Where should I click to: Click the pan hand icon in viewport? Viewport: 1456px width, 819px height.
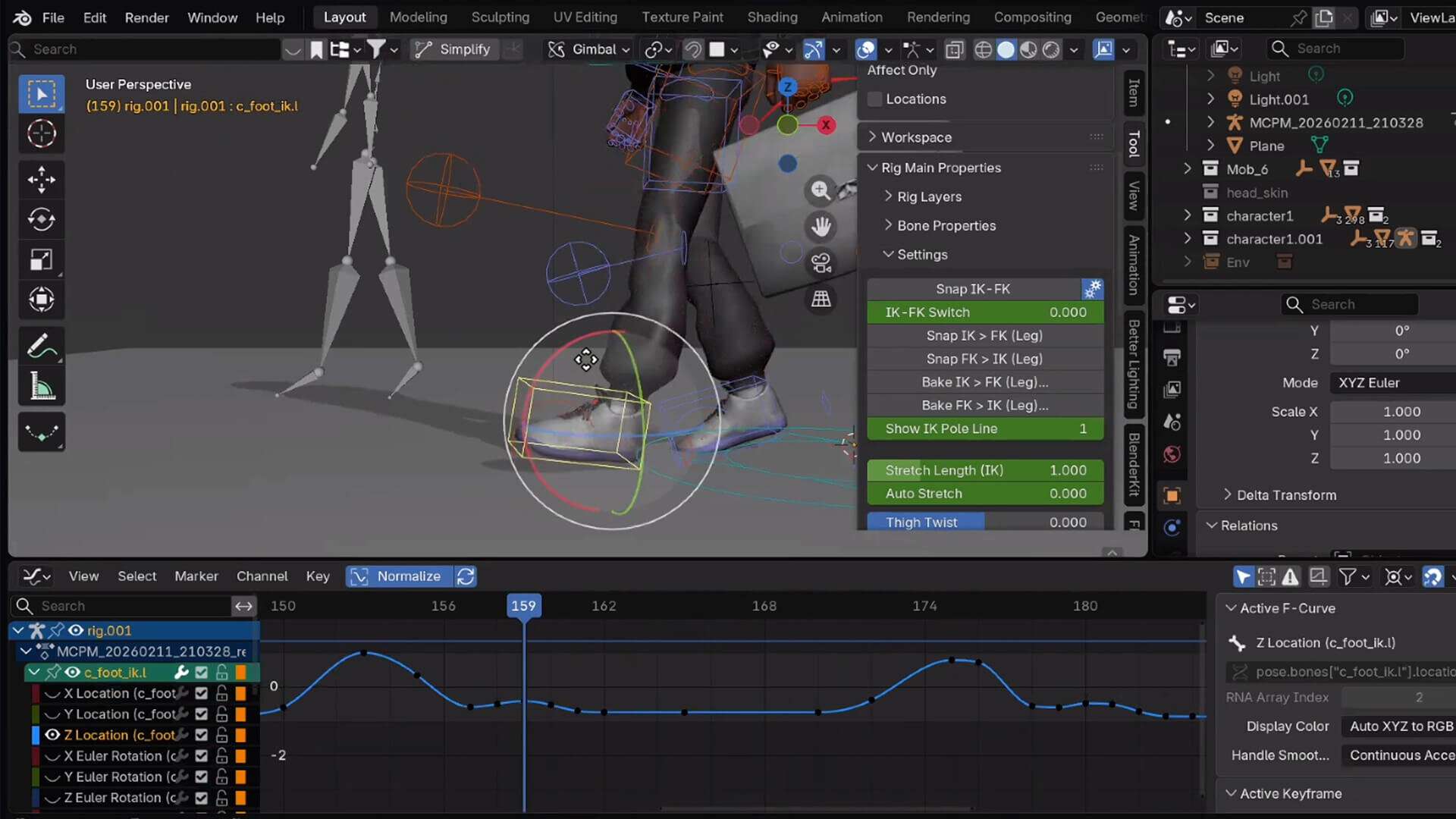click(x=821, y=226)
